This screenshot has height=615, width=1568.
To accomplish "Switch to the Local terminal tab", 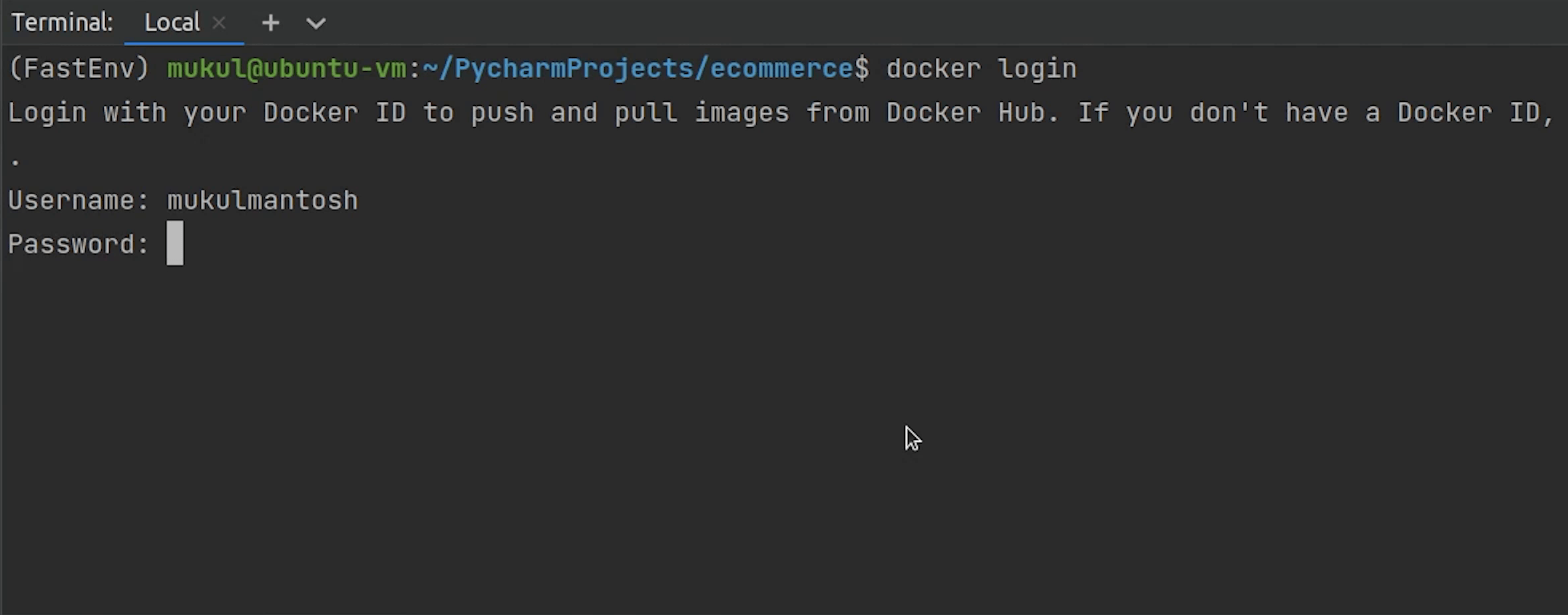I will [x=172, y=23].
